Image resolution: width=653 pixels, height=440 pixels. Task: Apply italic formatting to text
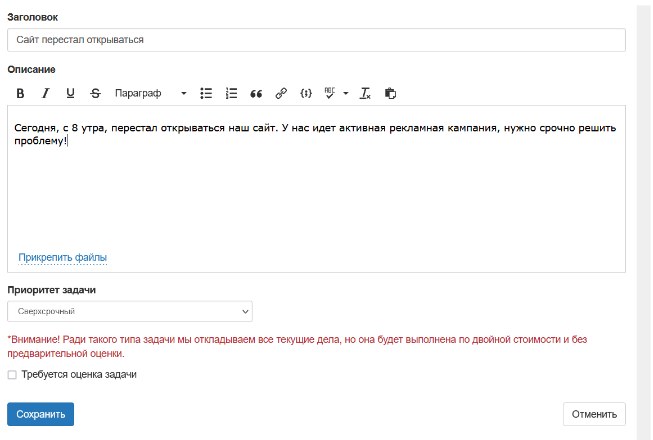click(45, 93)
